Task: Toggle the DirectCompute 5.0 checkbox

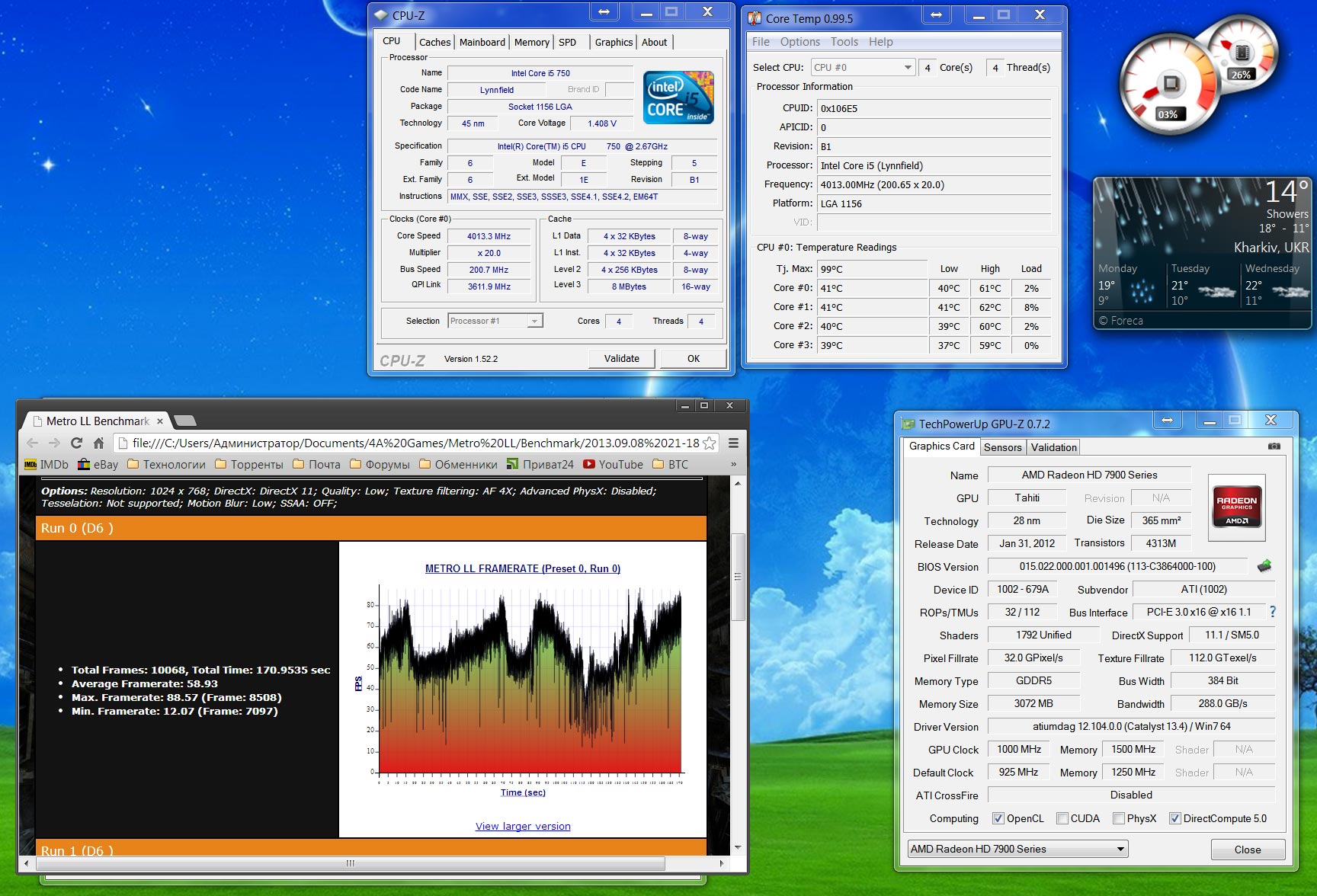Action: tap(1174, 818)
